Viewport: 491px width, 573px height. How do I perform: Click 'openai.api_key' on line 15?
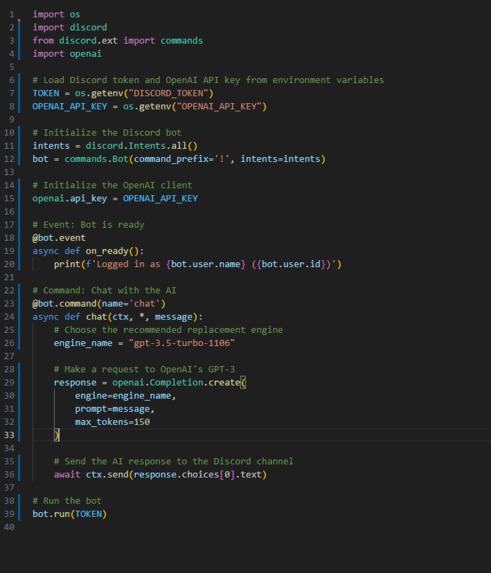pos(70,198)
